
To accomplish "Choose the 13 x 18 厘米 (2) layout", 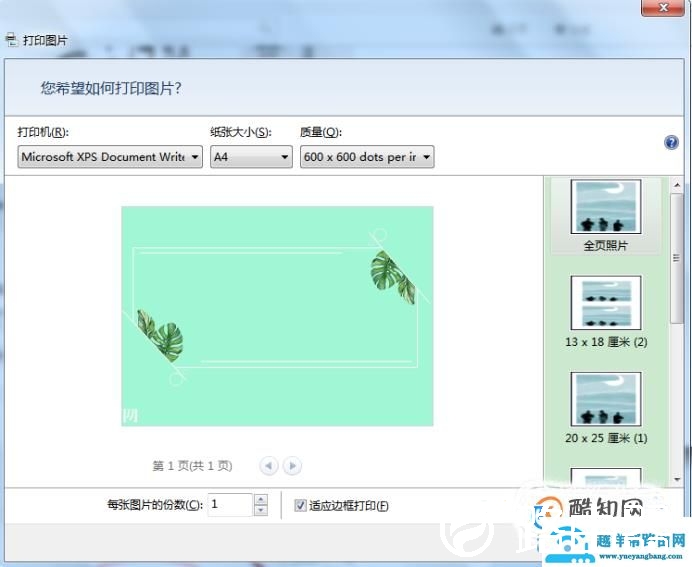I will pyautogui.click(x=605, y=312).
